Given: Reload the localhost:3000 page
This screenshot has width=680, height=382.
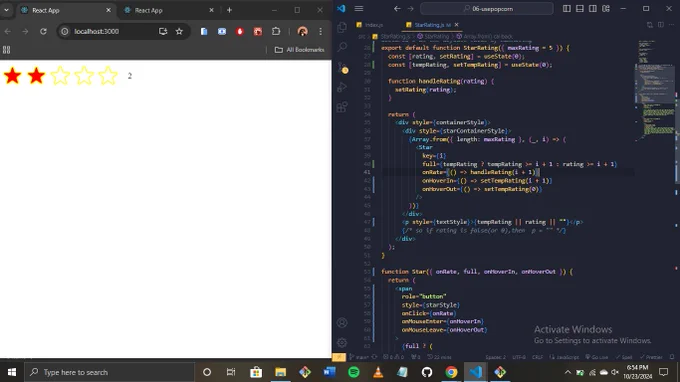Looking at the screenshot, I should [43, 31].
